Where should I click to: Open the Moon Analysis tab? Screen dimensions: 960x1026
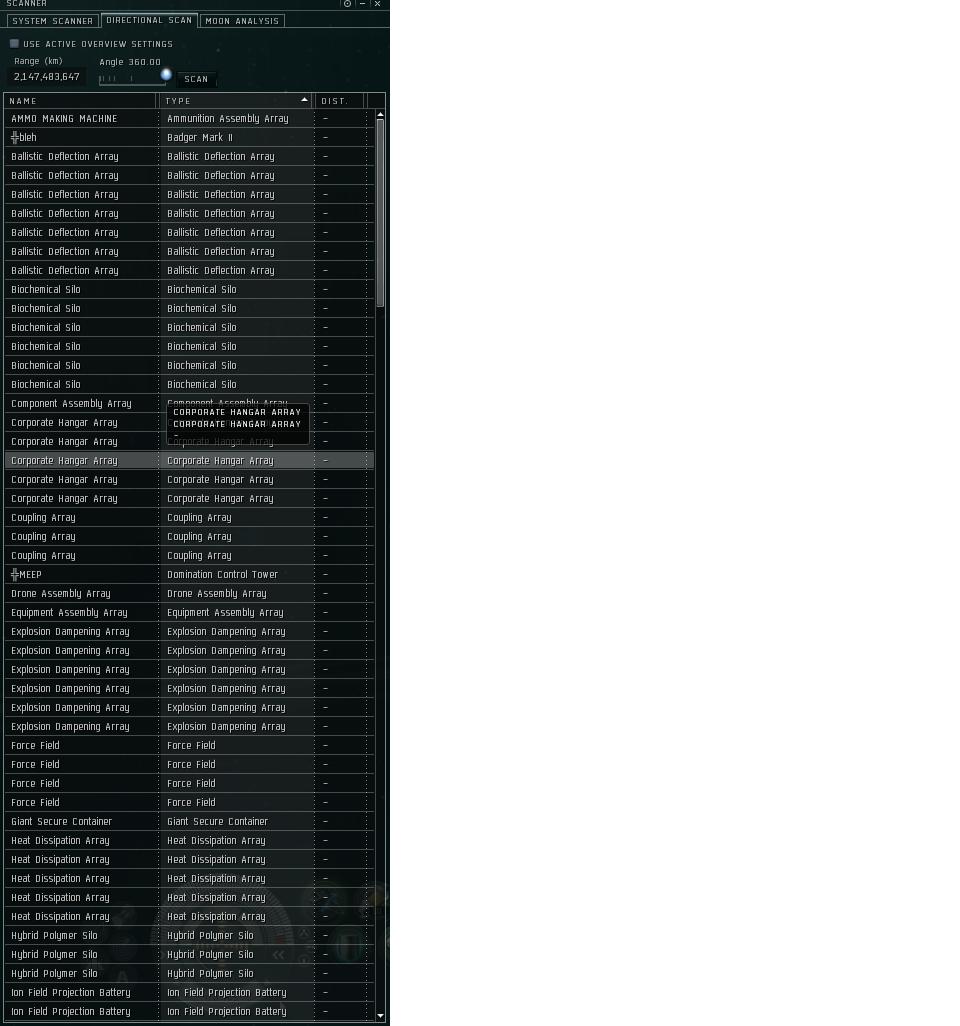pyautogui.click(x=242, y=21)
